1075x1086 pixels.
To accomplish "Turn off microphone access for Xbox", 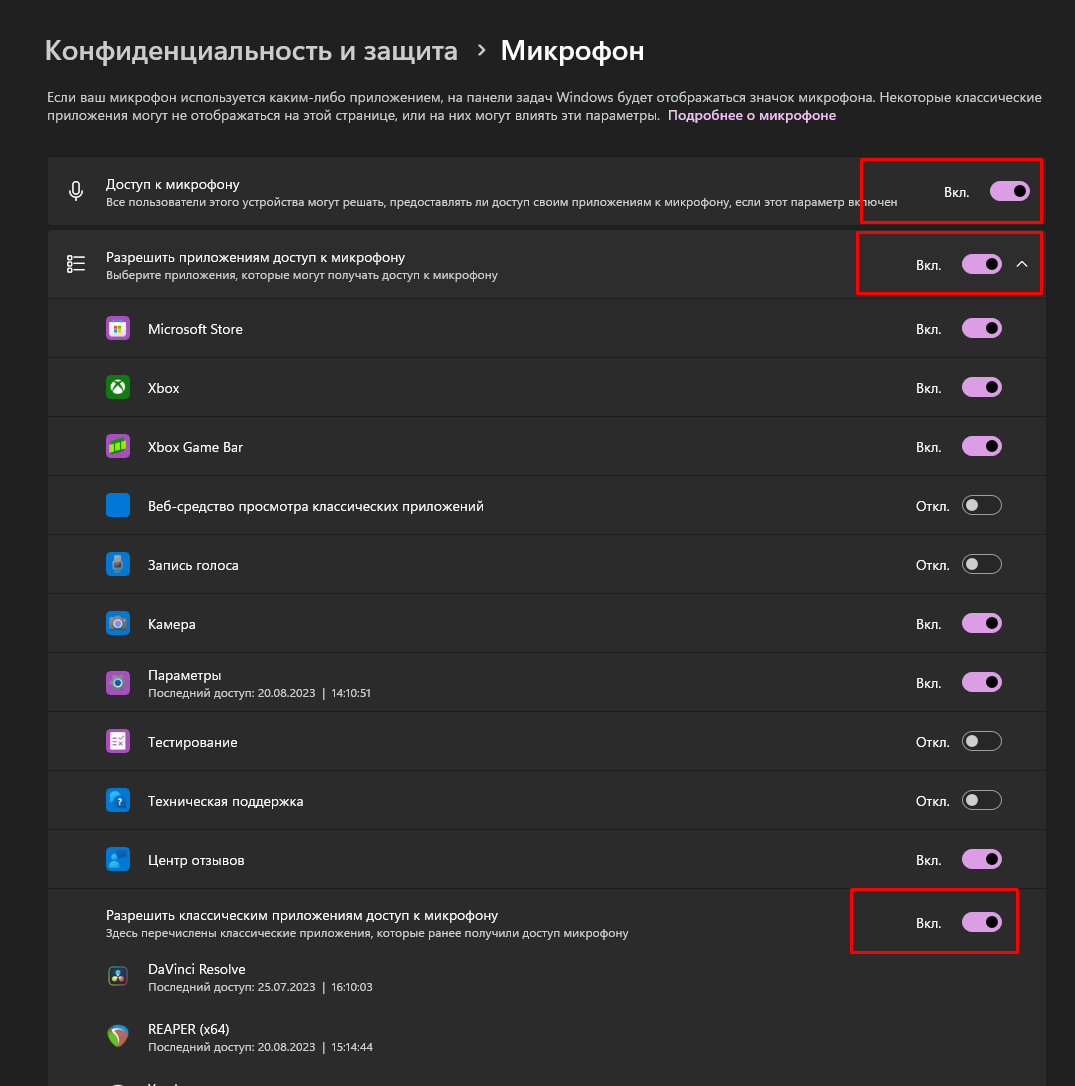I will (x=981, y=387).
